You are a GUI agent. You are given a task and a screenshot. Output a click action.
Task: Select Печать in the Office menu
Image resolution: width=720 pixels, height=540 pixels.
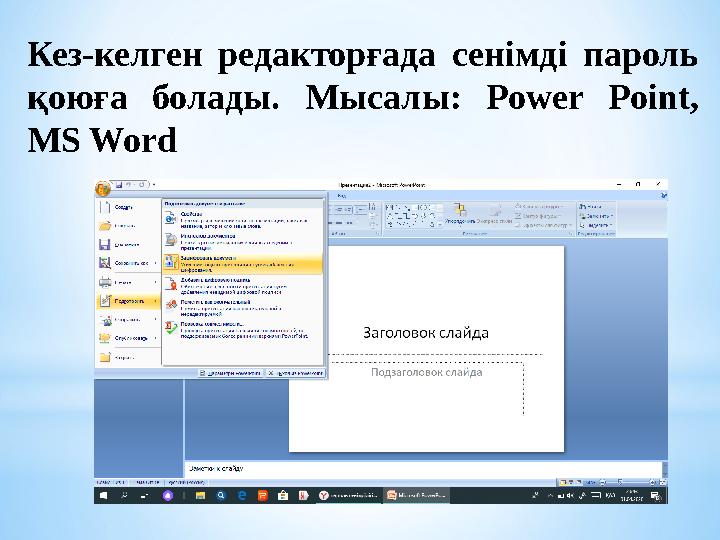(128, 282)
